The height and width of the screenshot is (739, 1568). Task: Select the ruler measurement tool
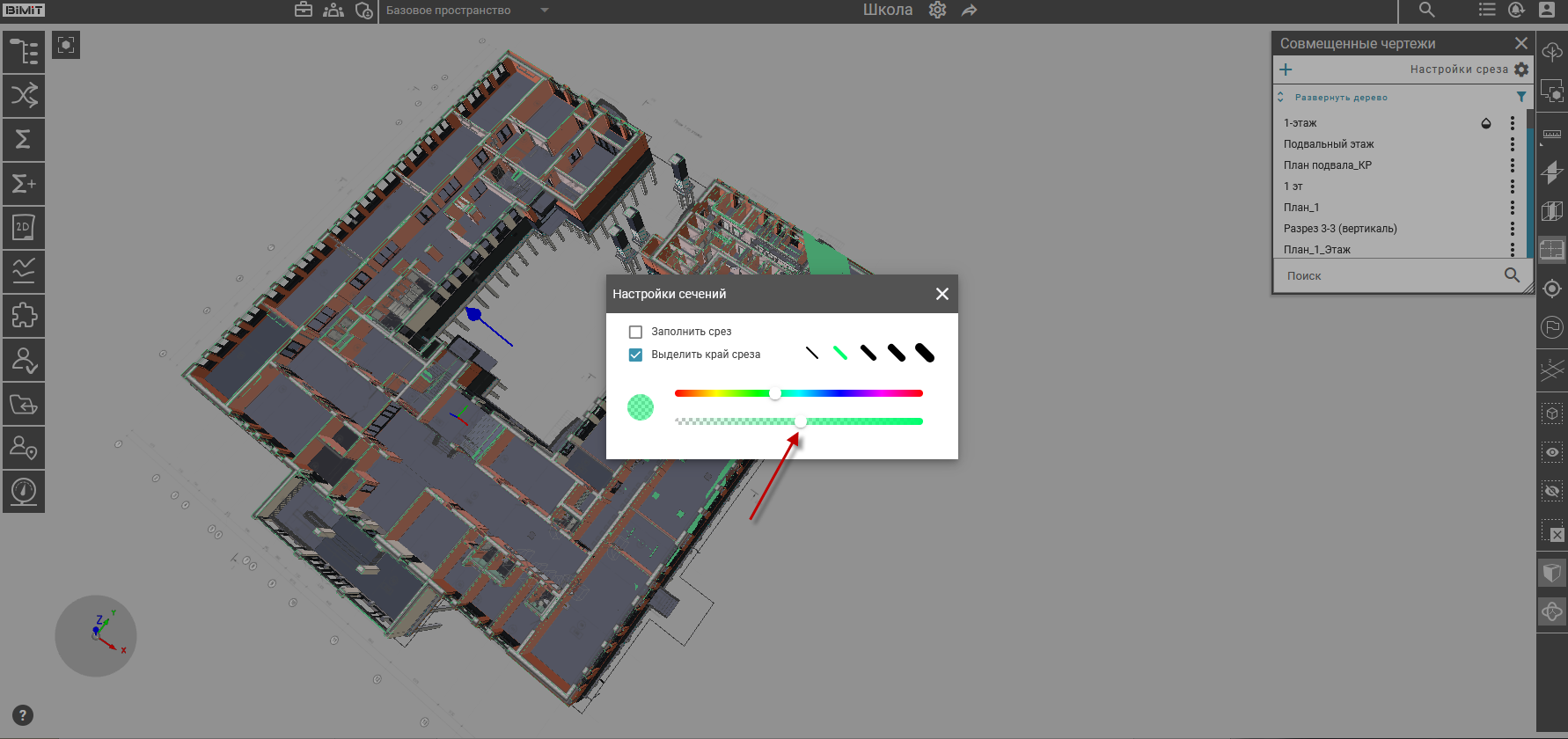click(1552, 135)
